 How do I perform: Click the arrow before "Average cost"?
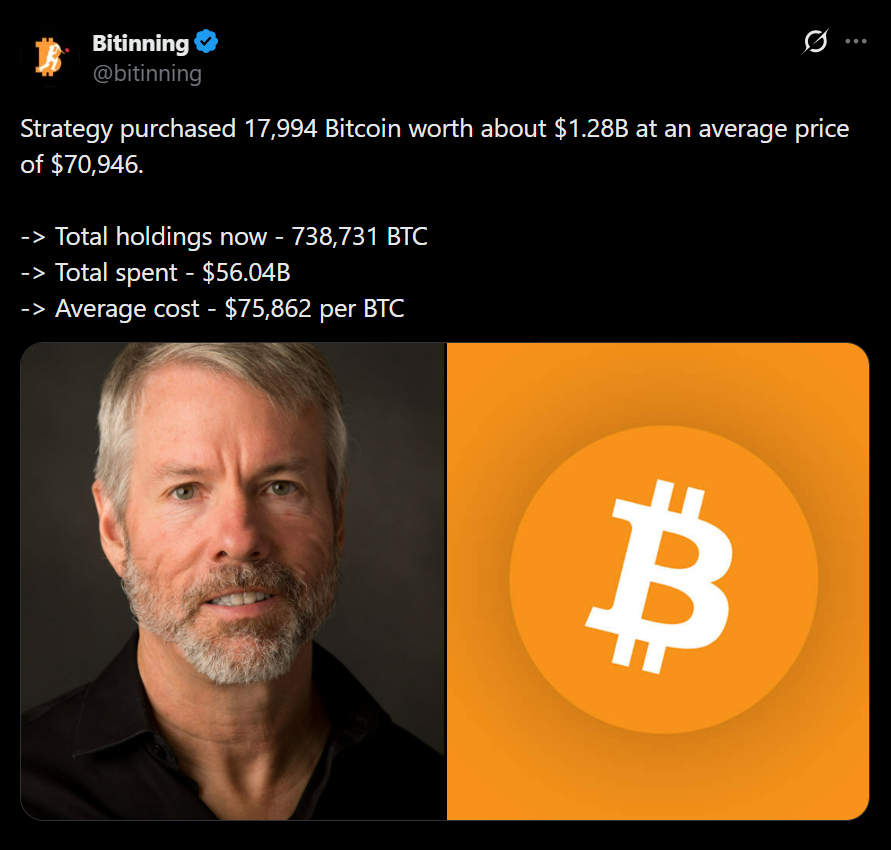33,309
